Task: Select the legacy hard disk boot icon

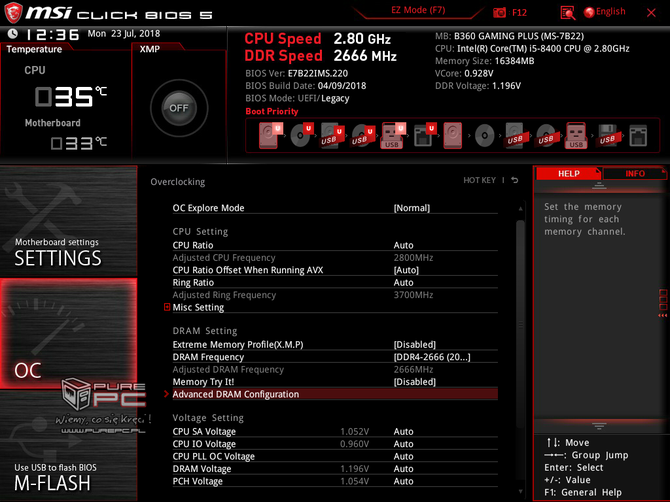Action: click(453, 135)
